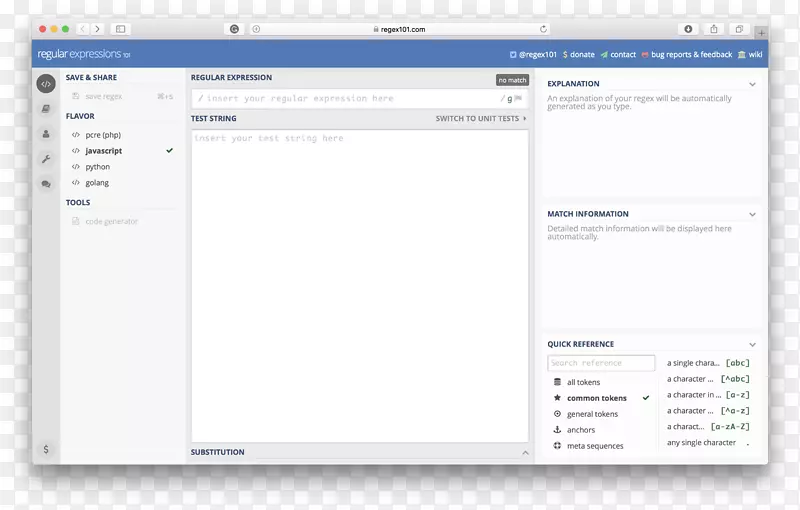The image size is (800, 510).
Task: Click the dollar sign sponsor icon
Action: click(x=46, y=450)
